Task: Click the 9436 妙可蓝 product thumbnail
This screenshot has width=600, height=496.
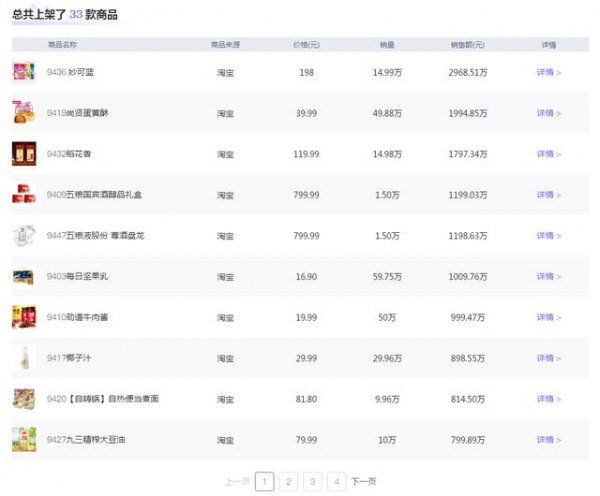Action: click(24, 72)
